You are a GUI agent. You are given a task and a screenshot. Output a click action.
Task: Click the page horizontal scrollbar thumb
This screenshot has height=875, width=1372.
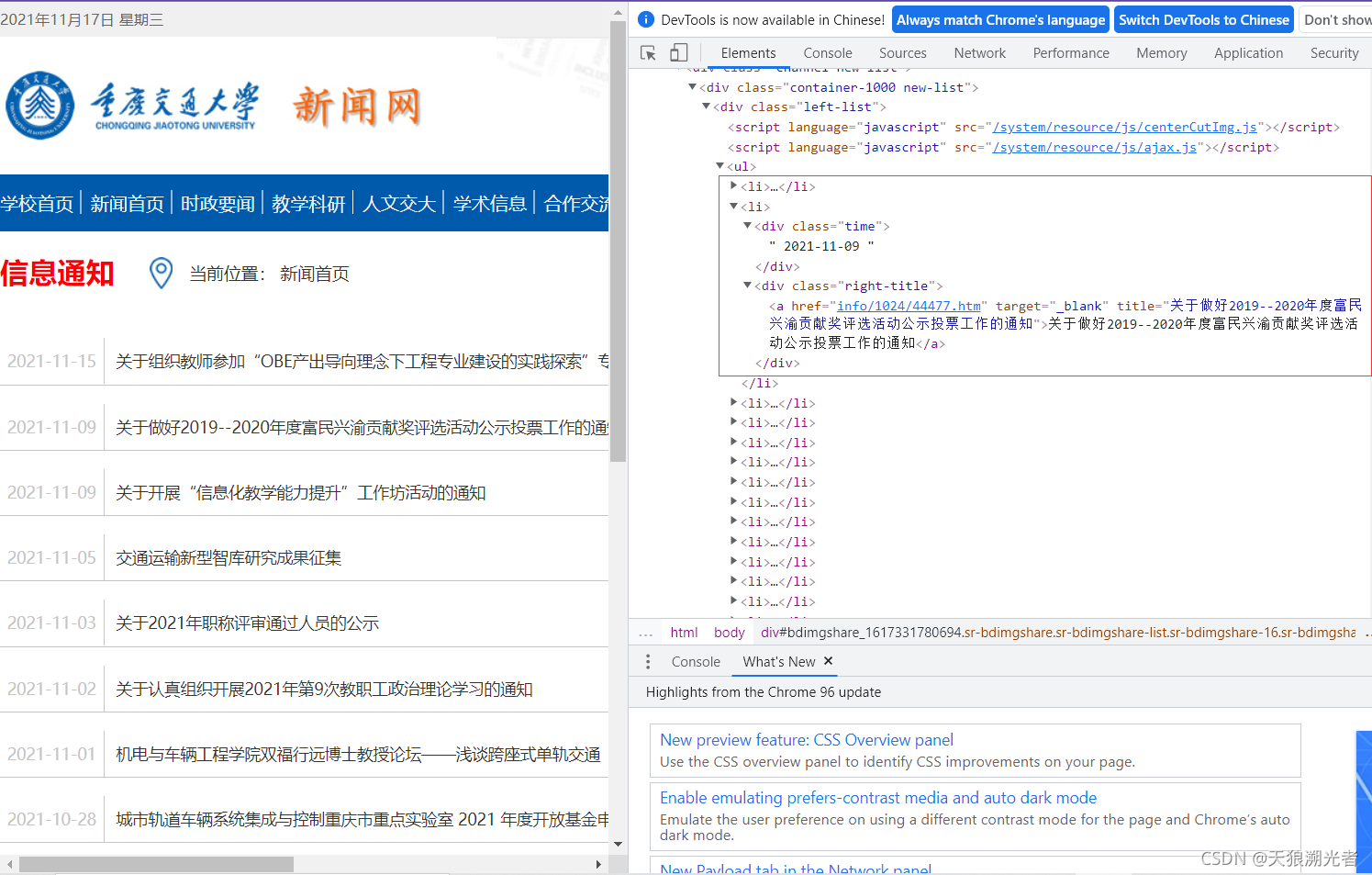tap(156, 865)
